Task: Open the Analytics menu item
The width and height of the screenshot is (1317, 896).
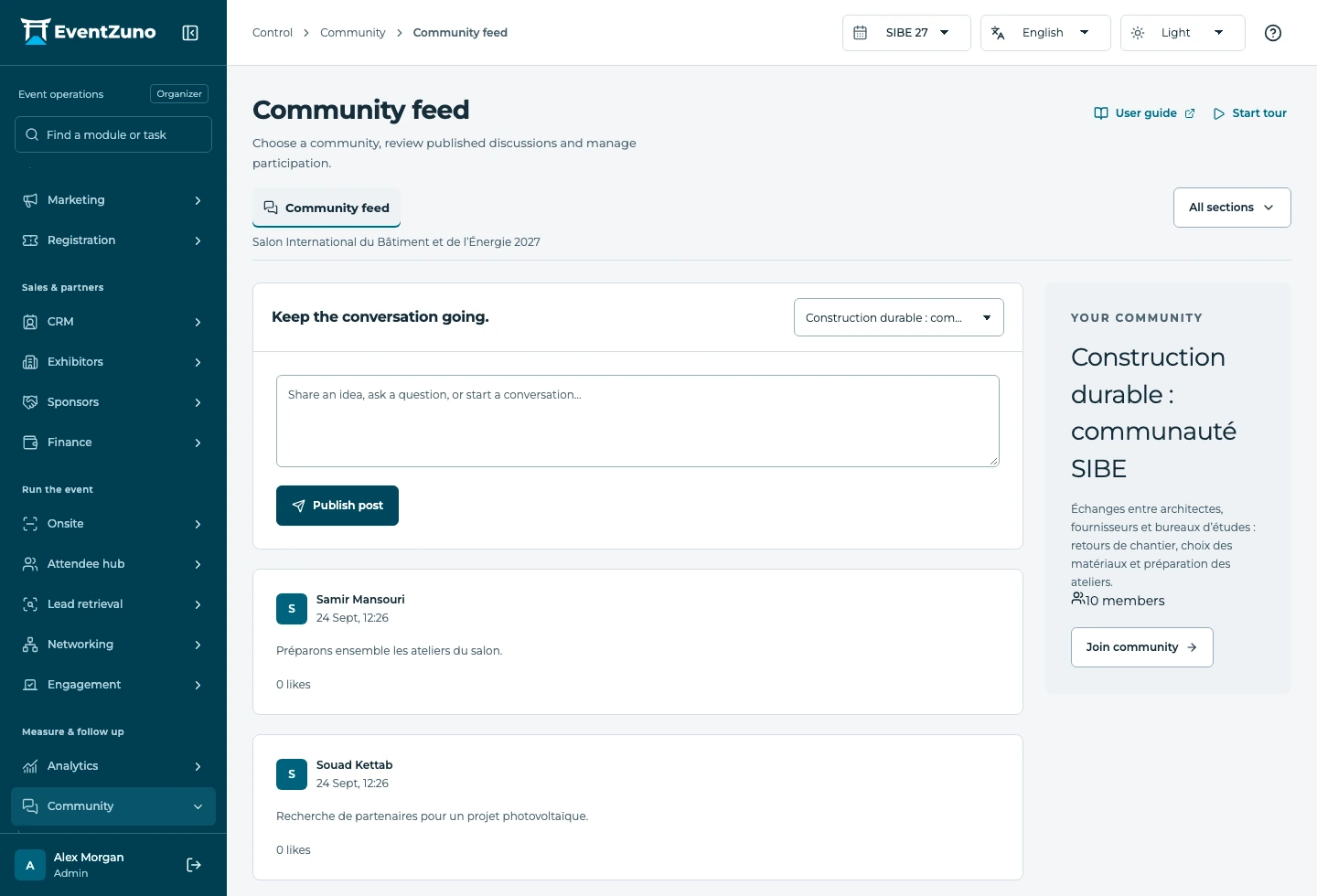Action: 113,766
